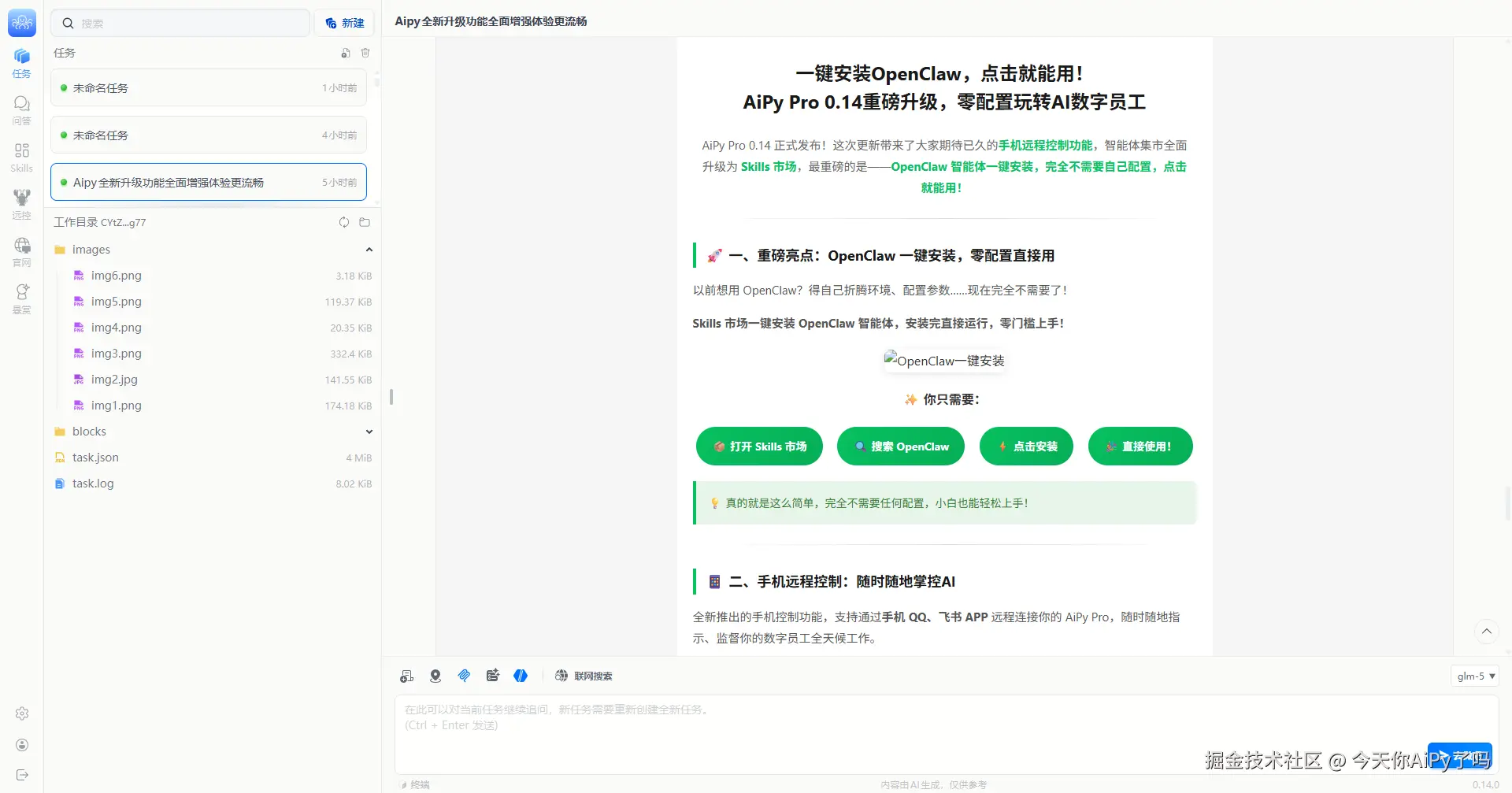Select the Aipy全新升级功能全面增强体验更流畅 task
This screenshot has width=1512, height=793.
tap(209, 182)
